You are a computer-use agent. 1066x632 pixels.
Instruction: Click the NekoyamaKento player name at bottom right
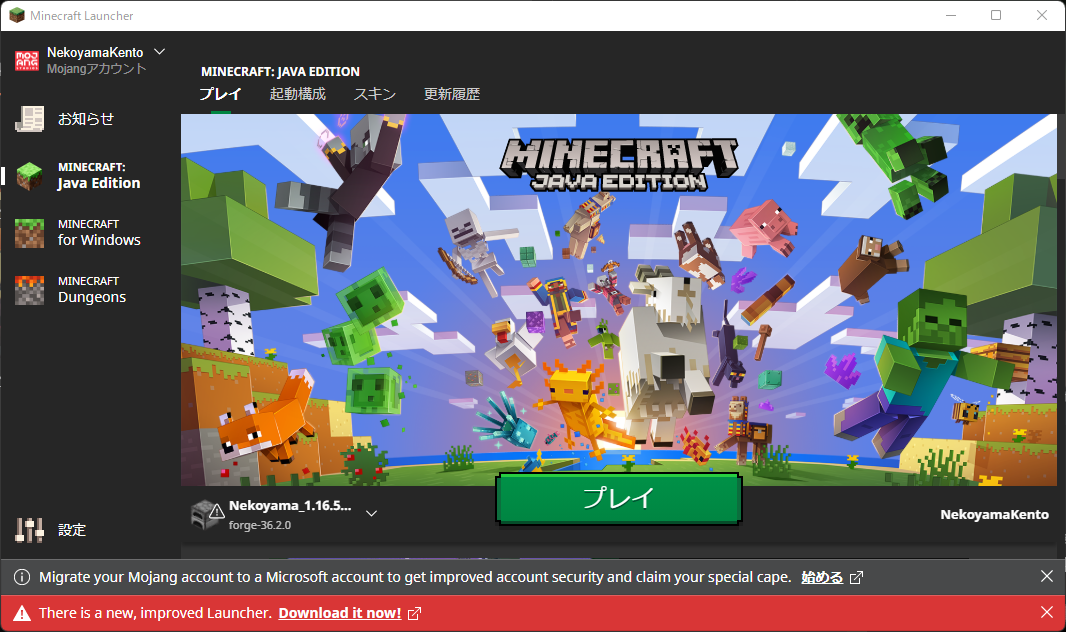point(994,514)
